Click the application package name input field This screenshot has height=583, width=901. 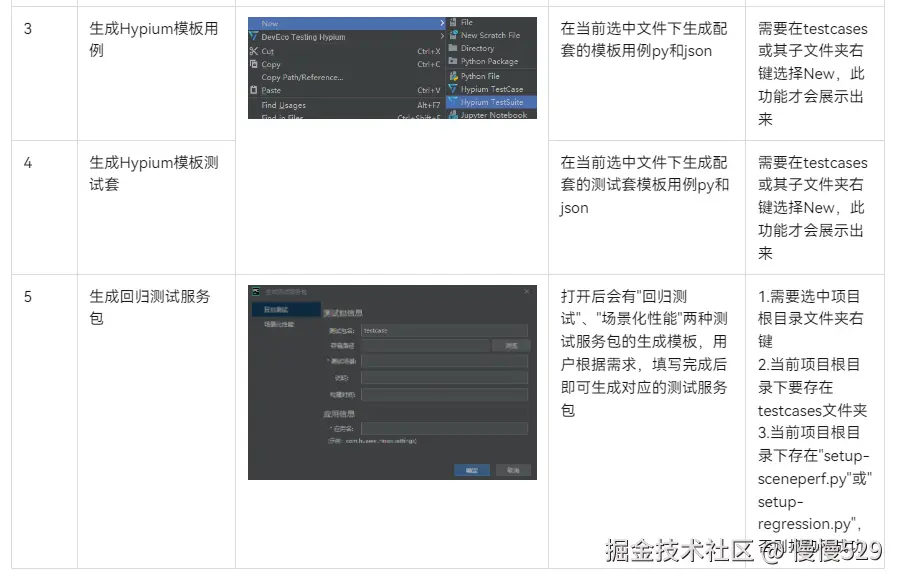444,428
